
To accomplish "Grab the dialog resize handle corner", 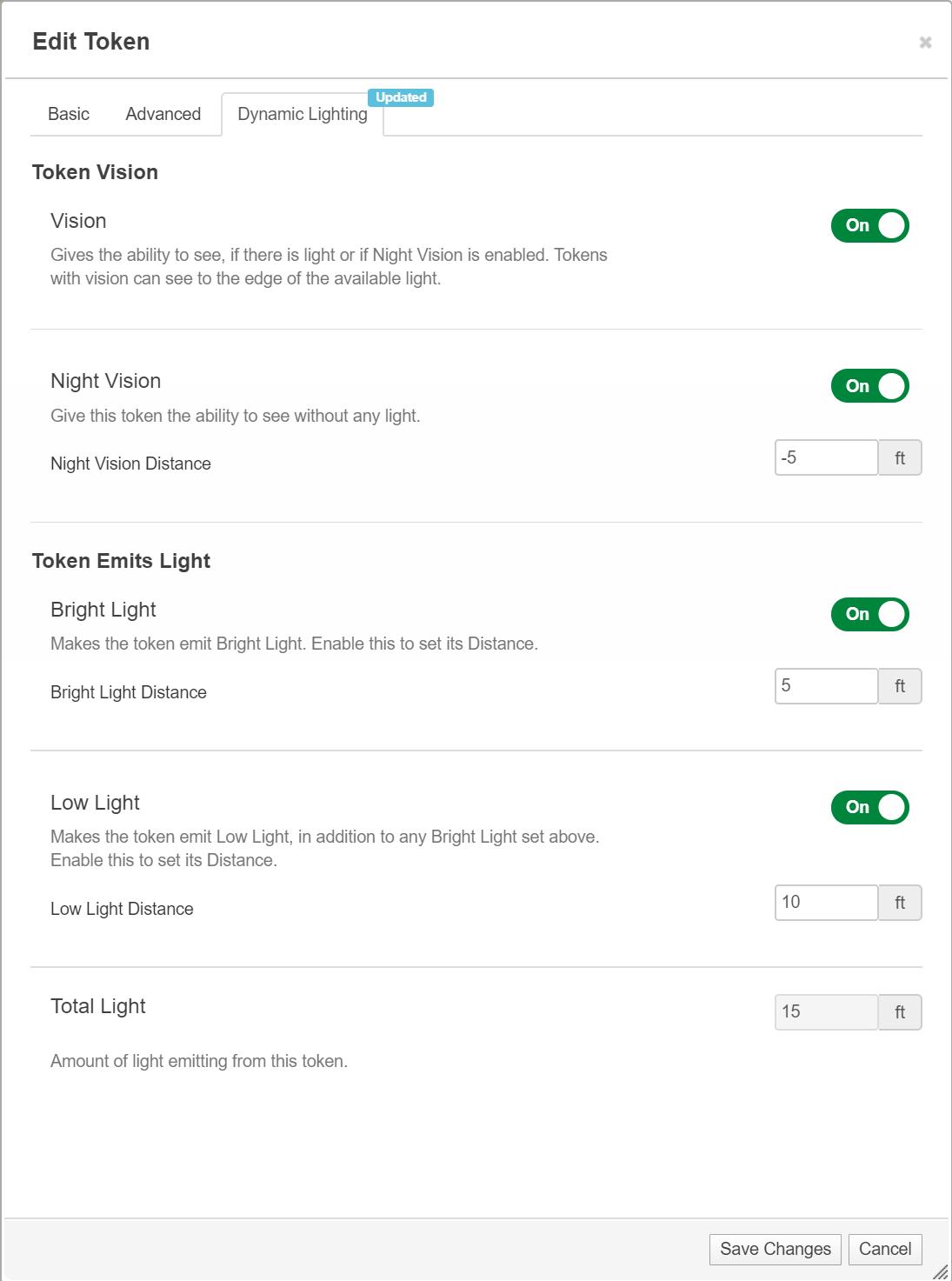I will (941, 1271).
